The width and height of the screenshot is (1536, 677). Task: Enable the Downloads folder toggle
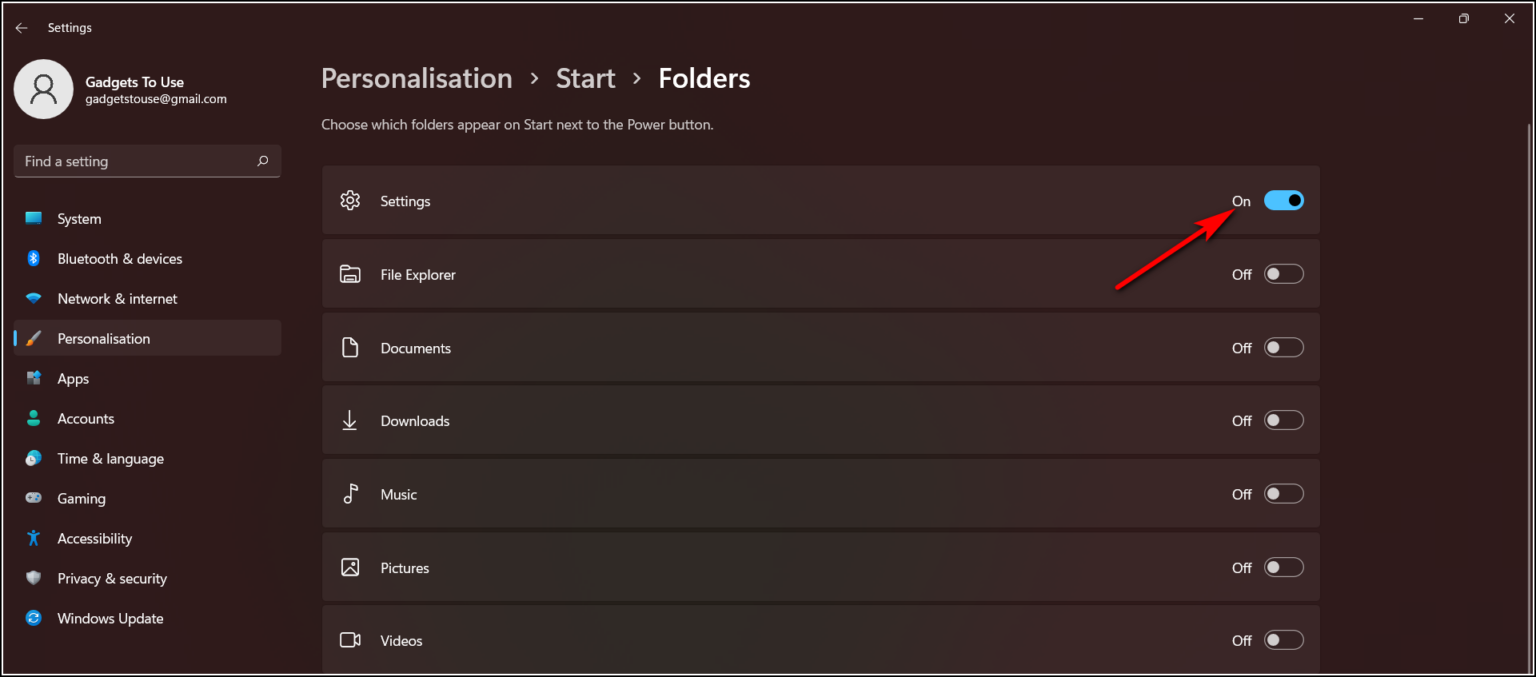[1284, 420]
